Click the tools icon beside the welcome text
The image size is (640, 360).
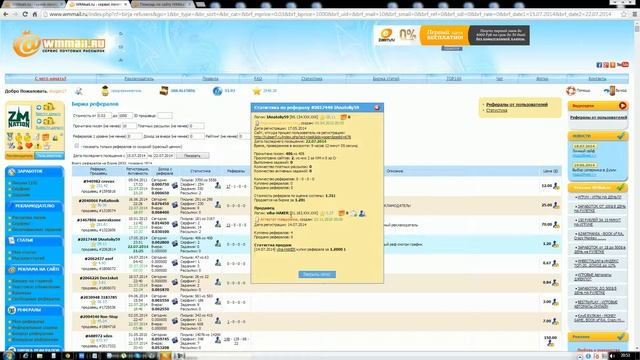coord(78,91)
